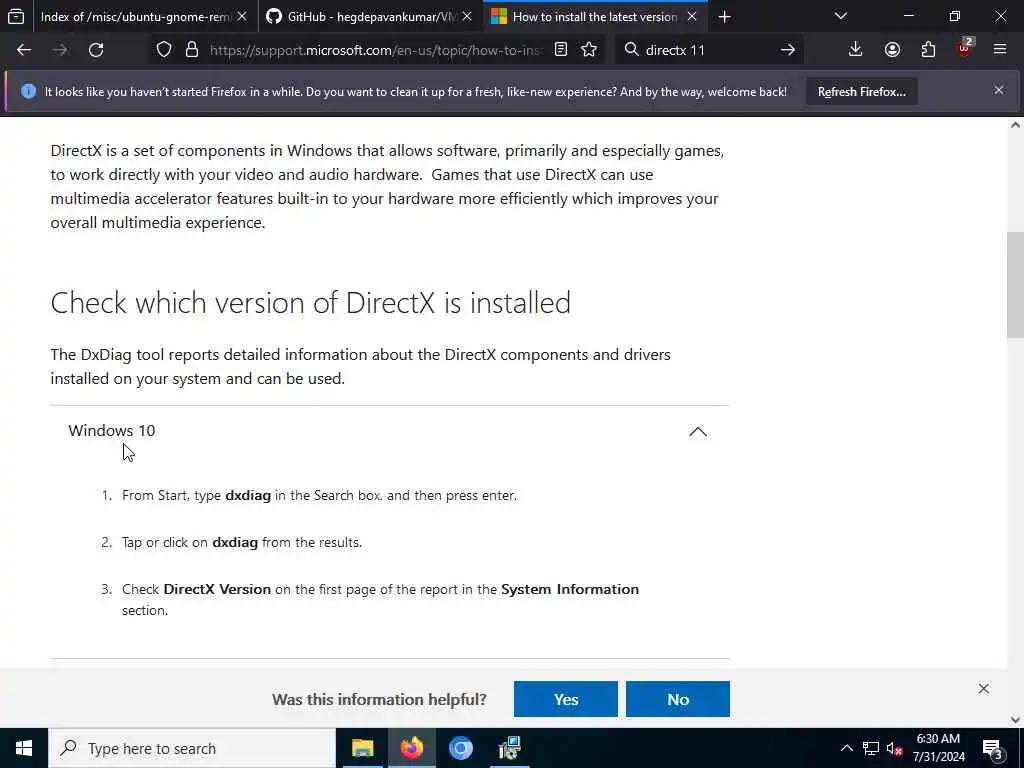Screen dimensions: 1024x768
Task: Open the Firefox account icon
Action: 892,50
